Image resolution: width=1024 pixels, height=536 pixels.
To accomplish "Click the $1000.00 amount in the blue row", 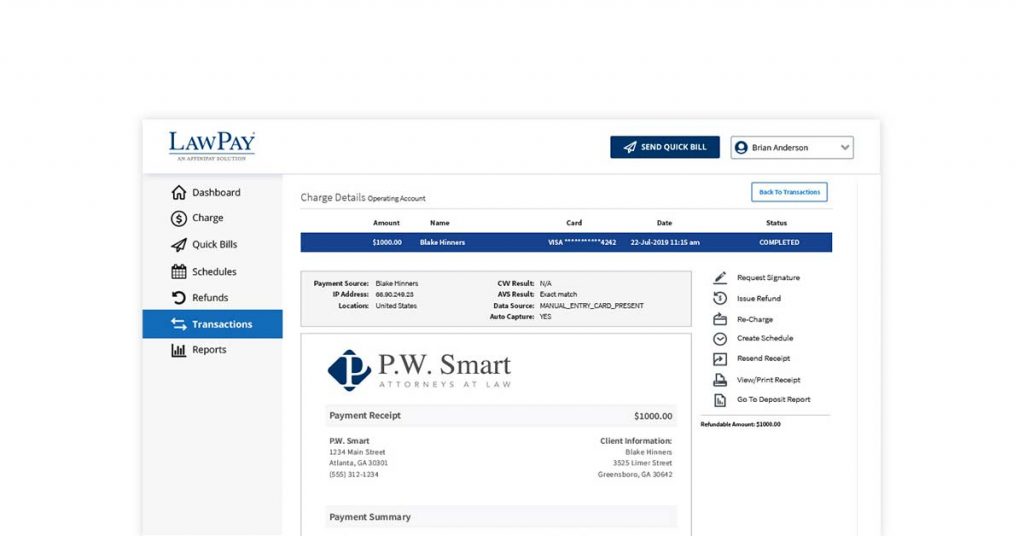I will [387, 242].
